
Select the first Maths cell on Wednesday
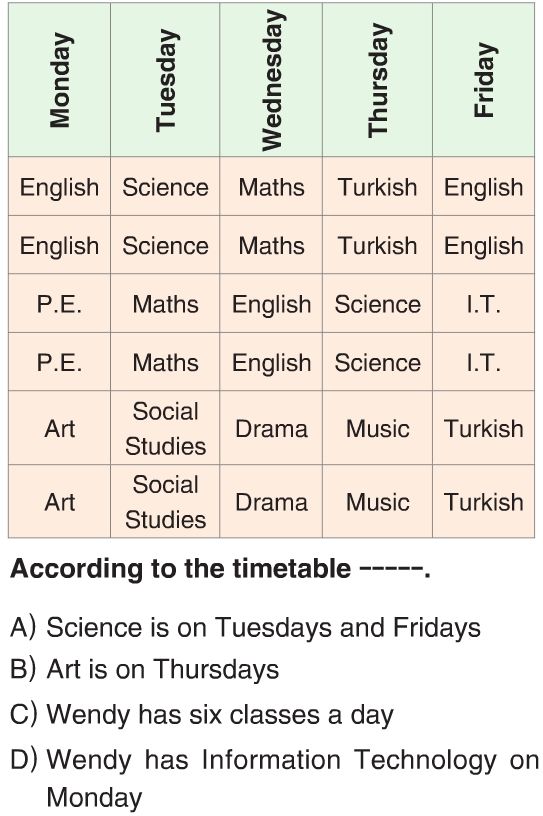point(271,187)
